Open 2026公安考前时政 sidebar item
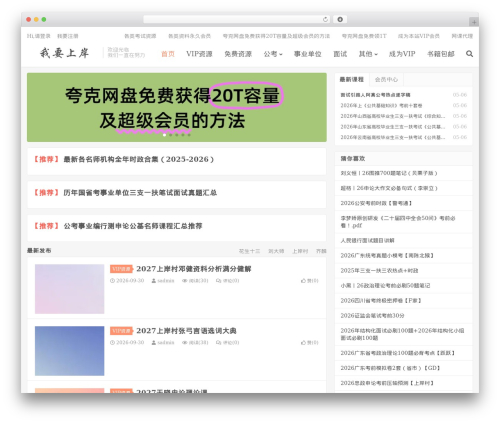This screenshot has width=500, height=423. [x=376, y=203]
